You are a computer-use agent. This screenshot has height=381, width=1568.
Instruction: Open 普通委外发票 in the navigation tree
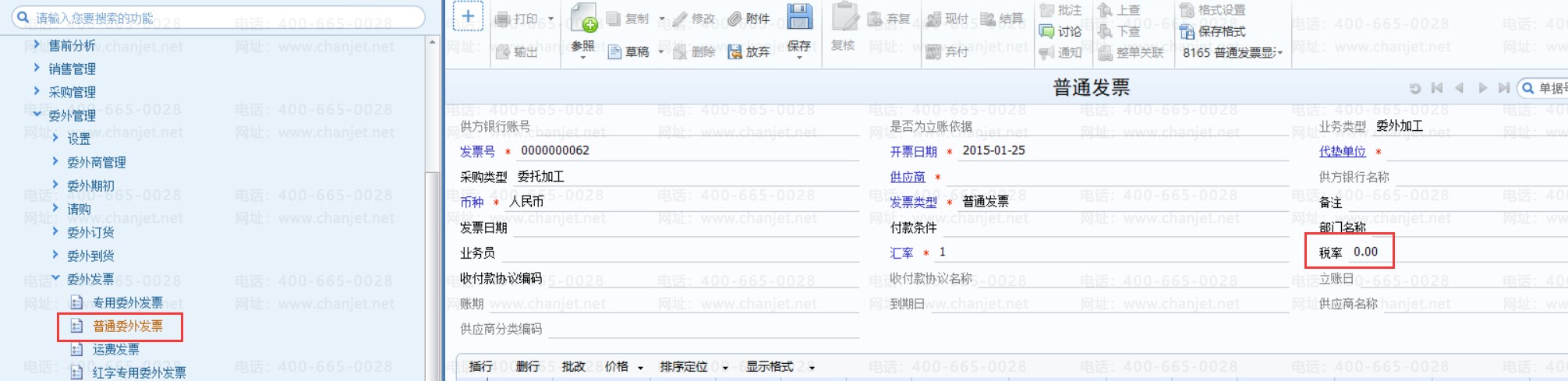pos(127,326)
